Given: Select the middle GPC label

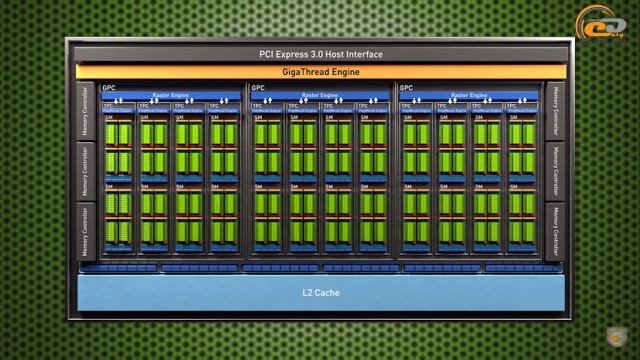Looking at the screenshot, I should click(x=258, y=88).
